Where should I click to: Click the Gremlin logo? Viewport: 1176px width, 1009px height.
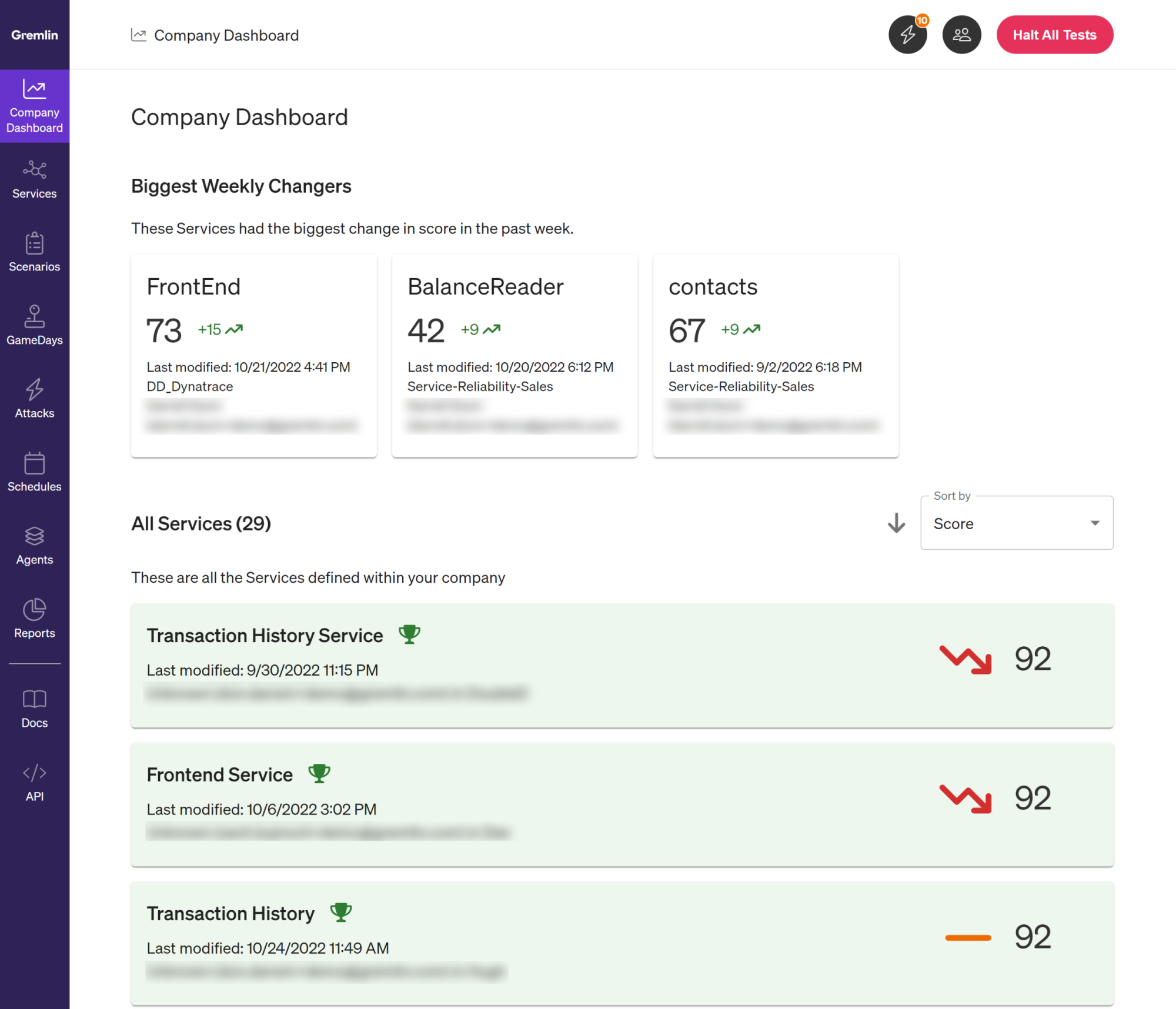pyautogui.click(x=35, y=35)
